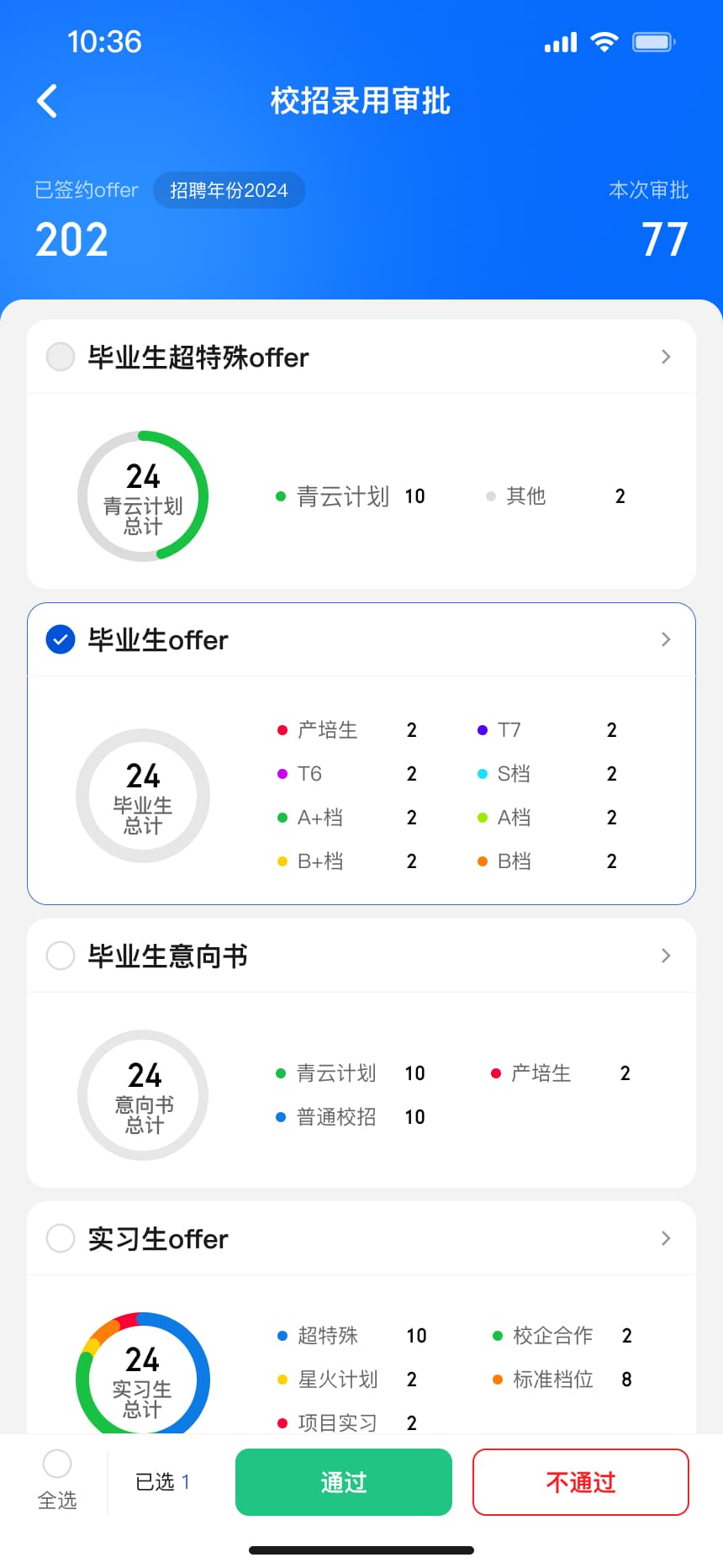Expand 毕业生超特殊offer details chevron
Image resolution: width=723 pixels, height=1568 pixels.
666,357
